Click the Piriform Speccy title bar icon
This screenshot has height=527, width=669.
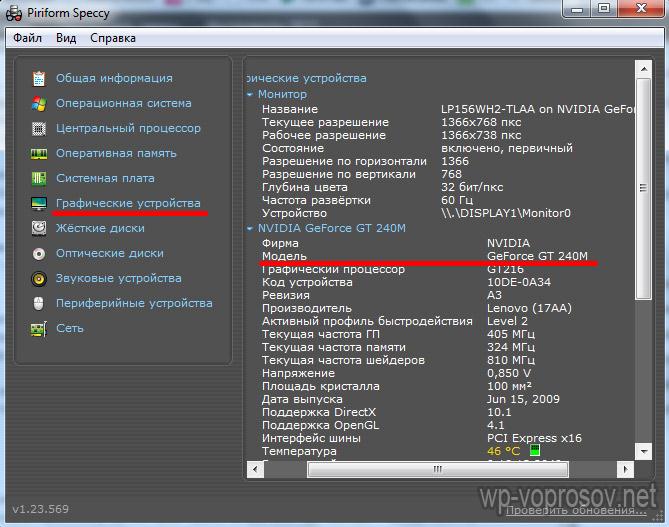click(14, 13)
